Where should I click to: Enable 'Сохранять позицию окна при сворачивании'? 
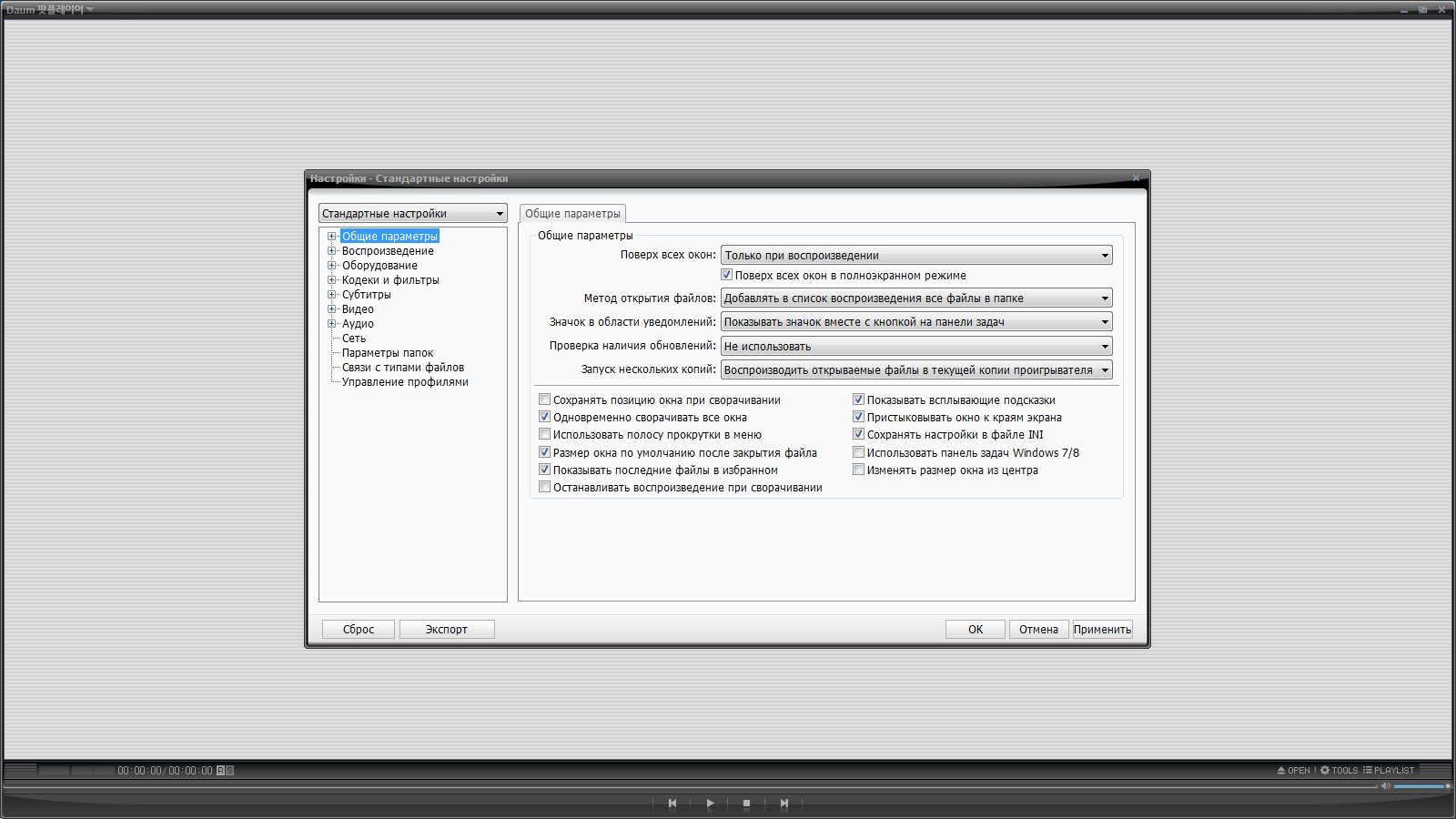click(x=545, y=399)
